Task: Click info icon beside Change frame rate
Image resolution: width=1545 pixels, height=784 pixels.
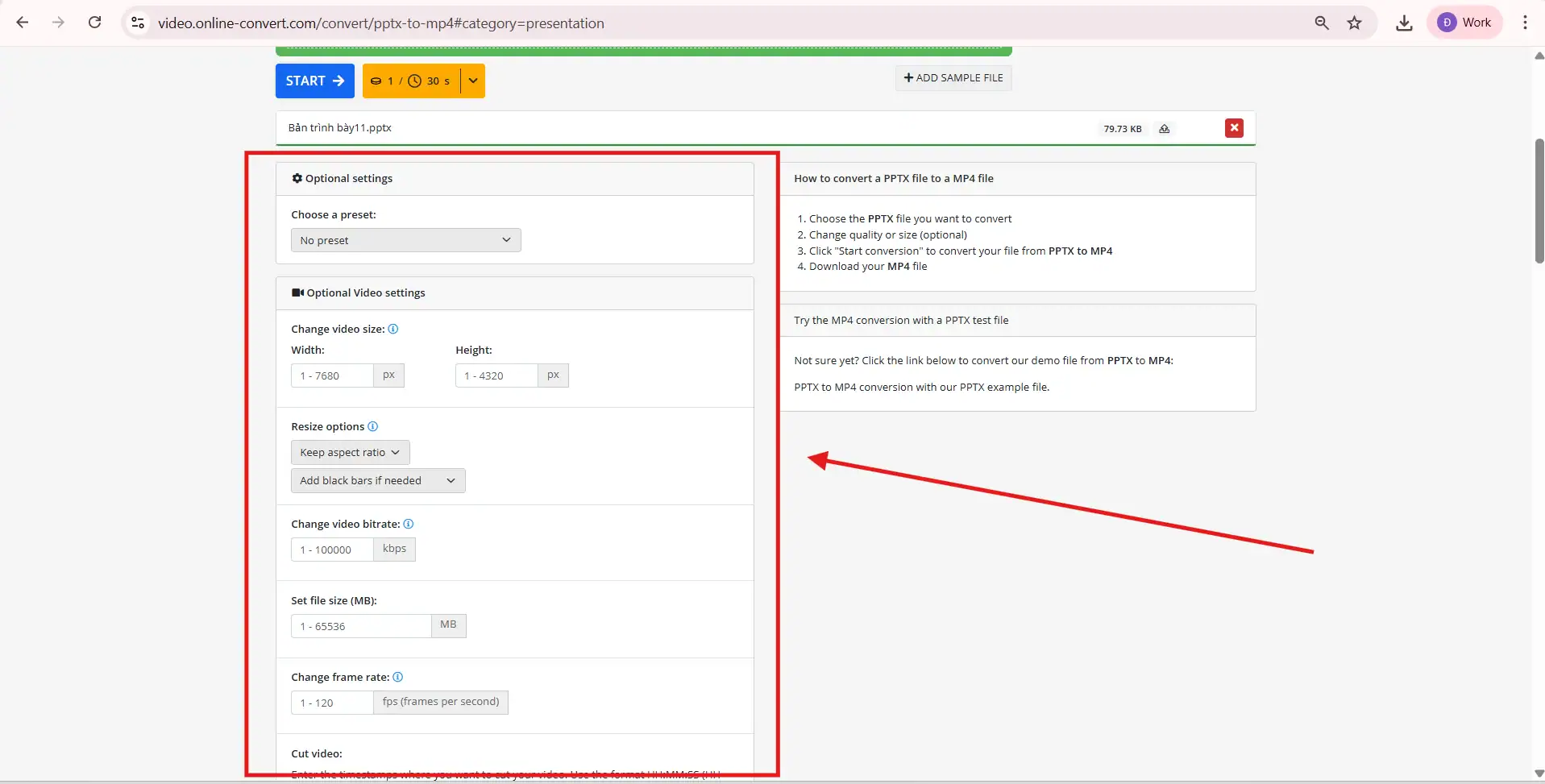Action: 397,677
